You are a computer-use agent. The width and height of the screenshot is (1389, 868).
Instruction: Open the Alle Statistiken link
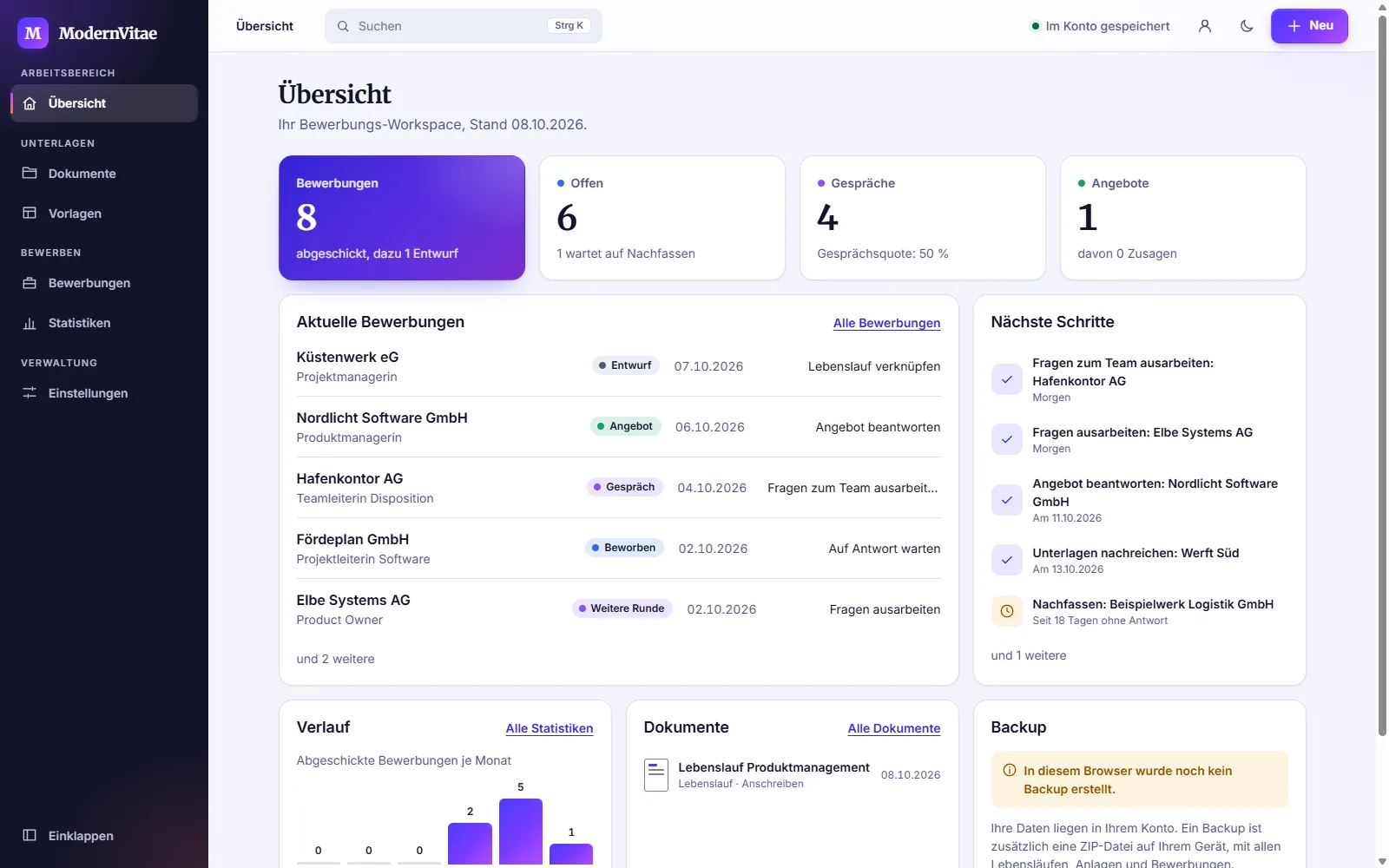[550, 728]
